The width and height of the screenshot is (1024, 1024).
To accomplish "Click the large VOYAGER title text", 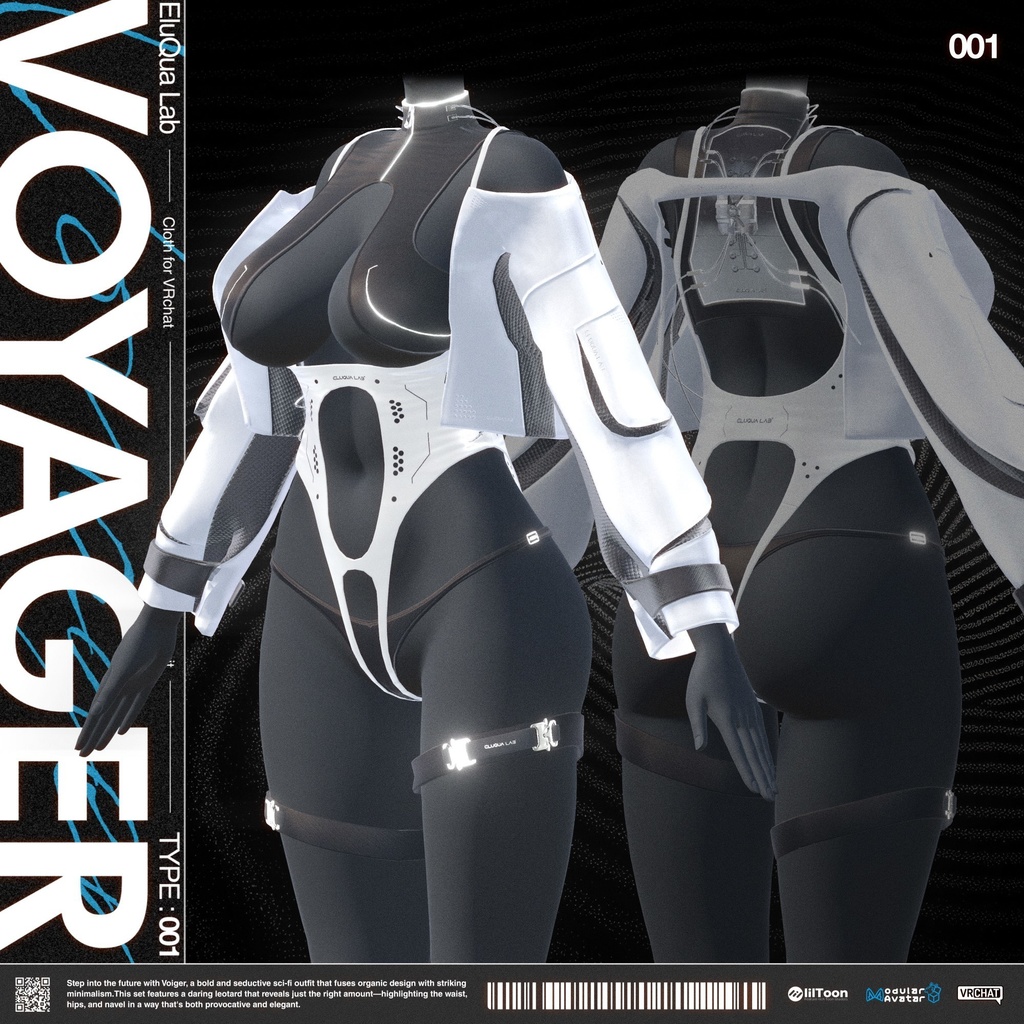I will (75, 480).
